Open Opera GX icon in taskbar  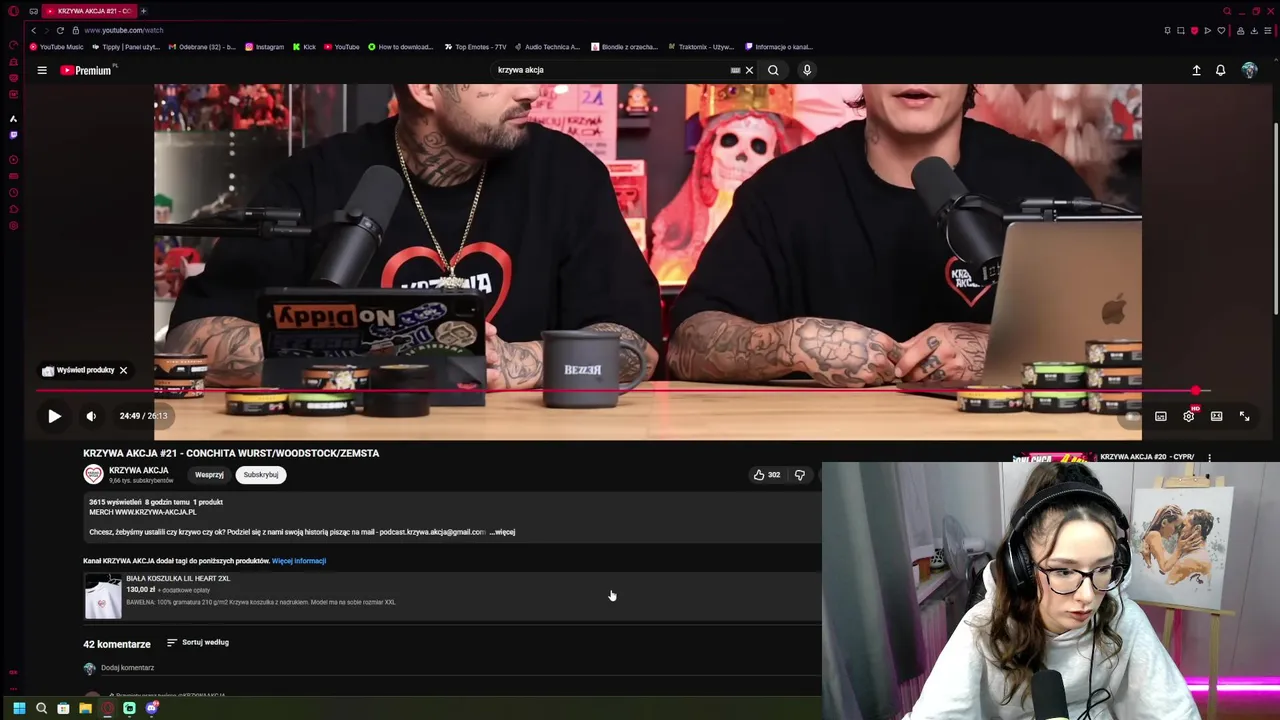107,708
